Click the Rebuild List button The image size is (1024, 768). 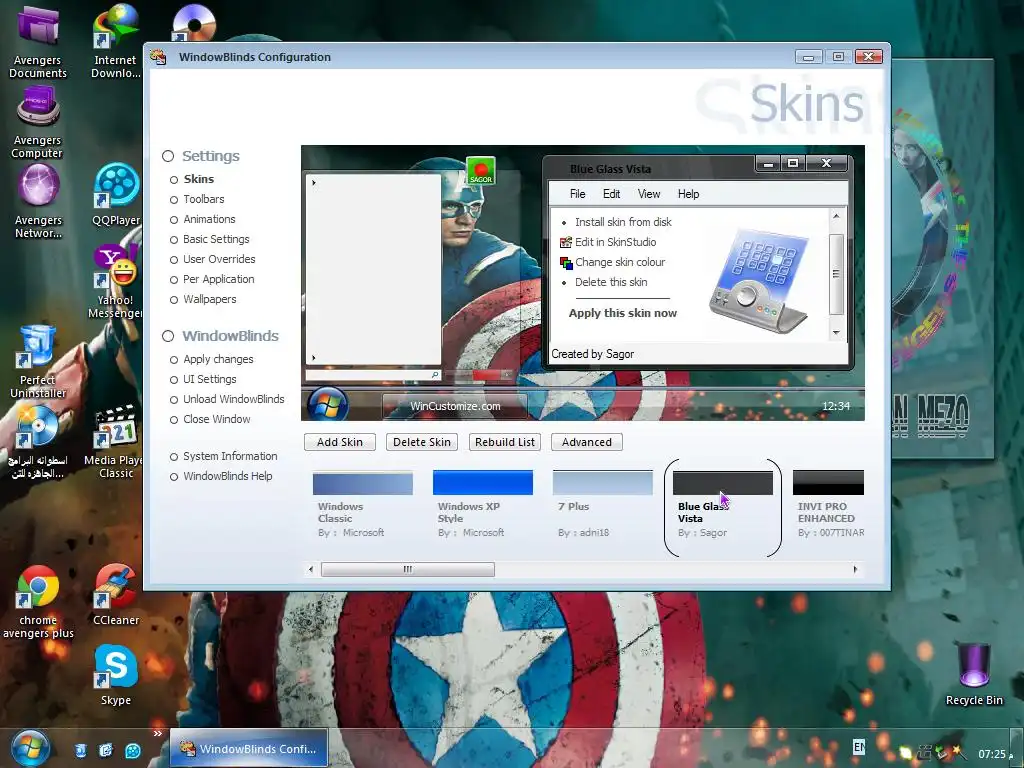click(505, 442)
